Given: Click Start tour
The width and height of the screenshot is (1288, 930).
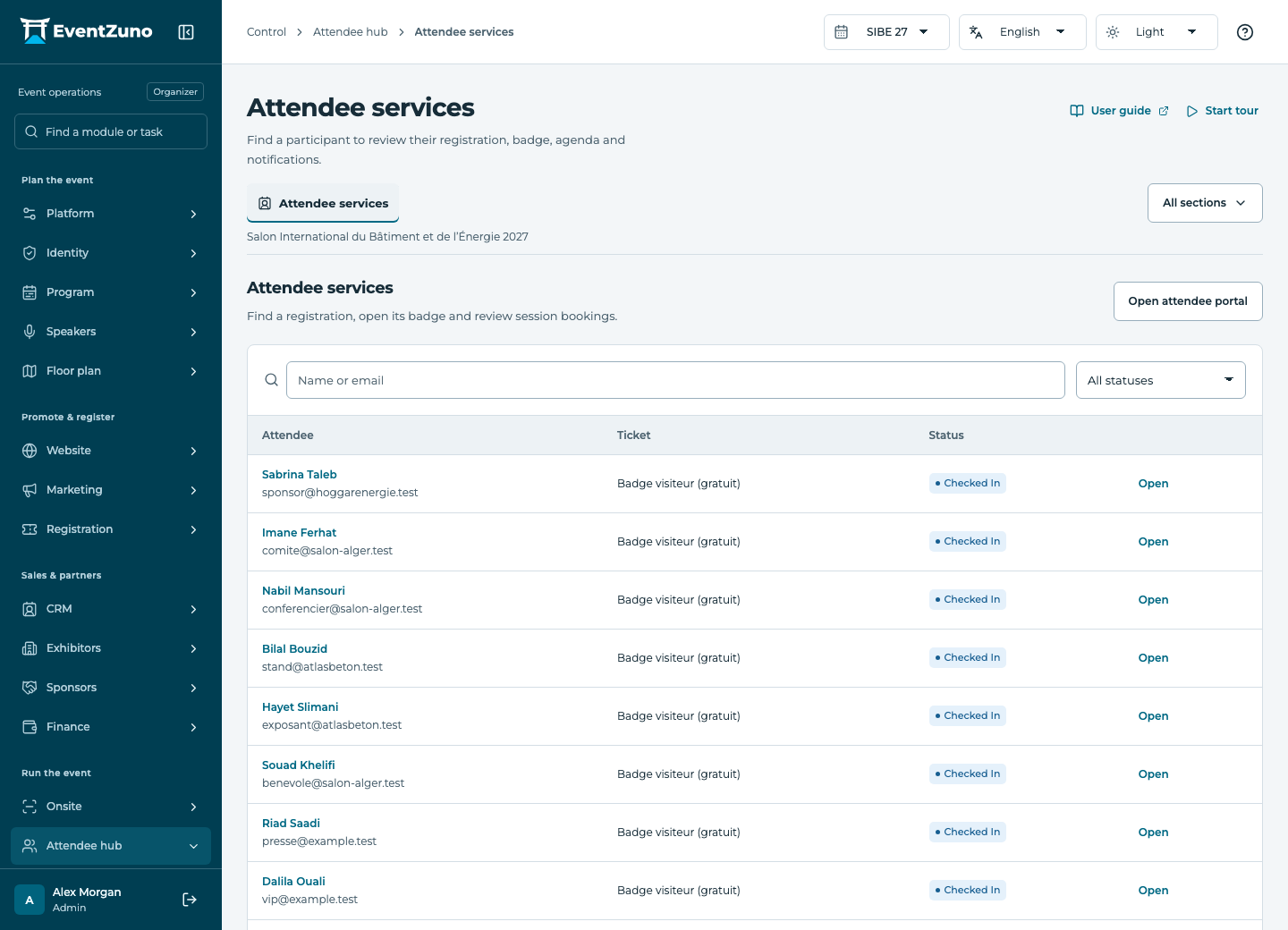Looking at the screenshot, I should click(x=1223, y=111).
